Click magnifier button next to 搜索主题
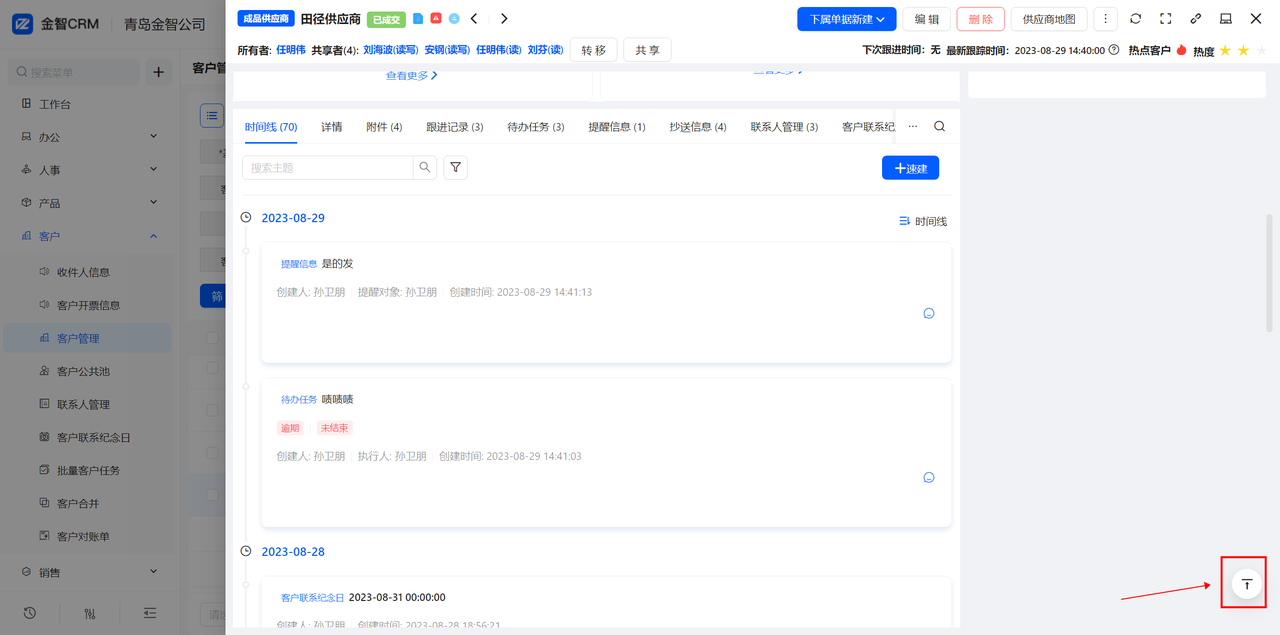The width and height of the screenshot is (1280, 635). pyautogui.click(x=425, y=167)
